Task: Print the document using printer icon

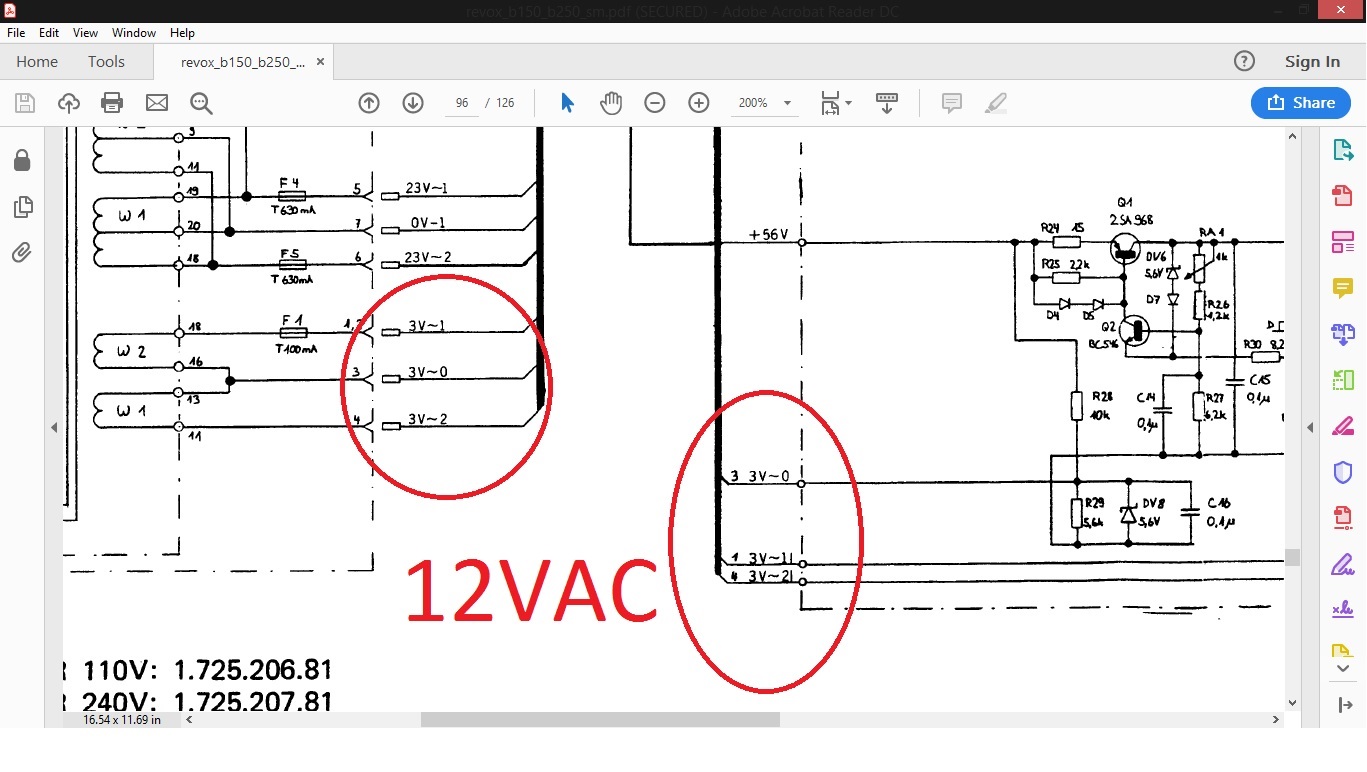Action: click(112, 103)
